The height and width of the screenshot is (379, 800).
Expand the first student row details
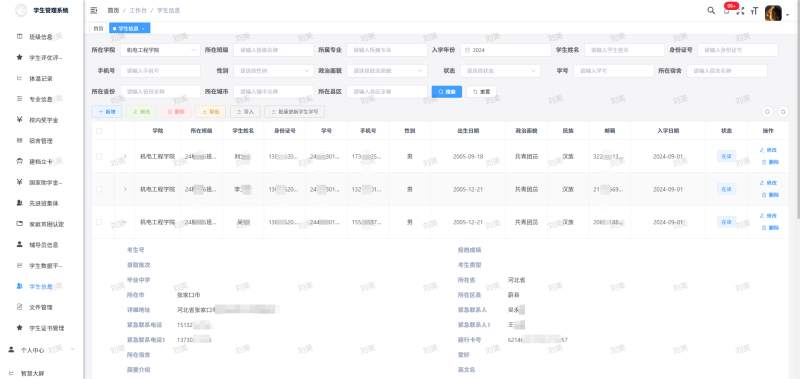click(125, 156)
